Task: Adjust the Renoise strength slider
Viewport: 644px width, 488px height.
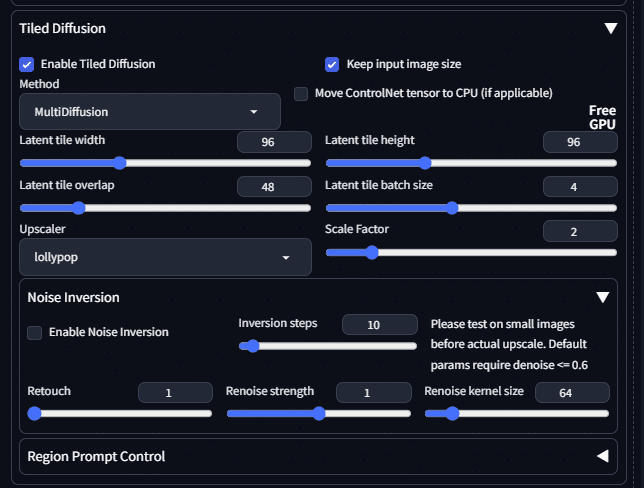Action: point(319,413)
